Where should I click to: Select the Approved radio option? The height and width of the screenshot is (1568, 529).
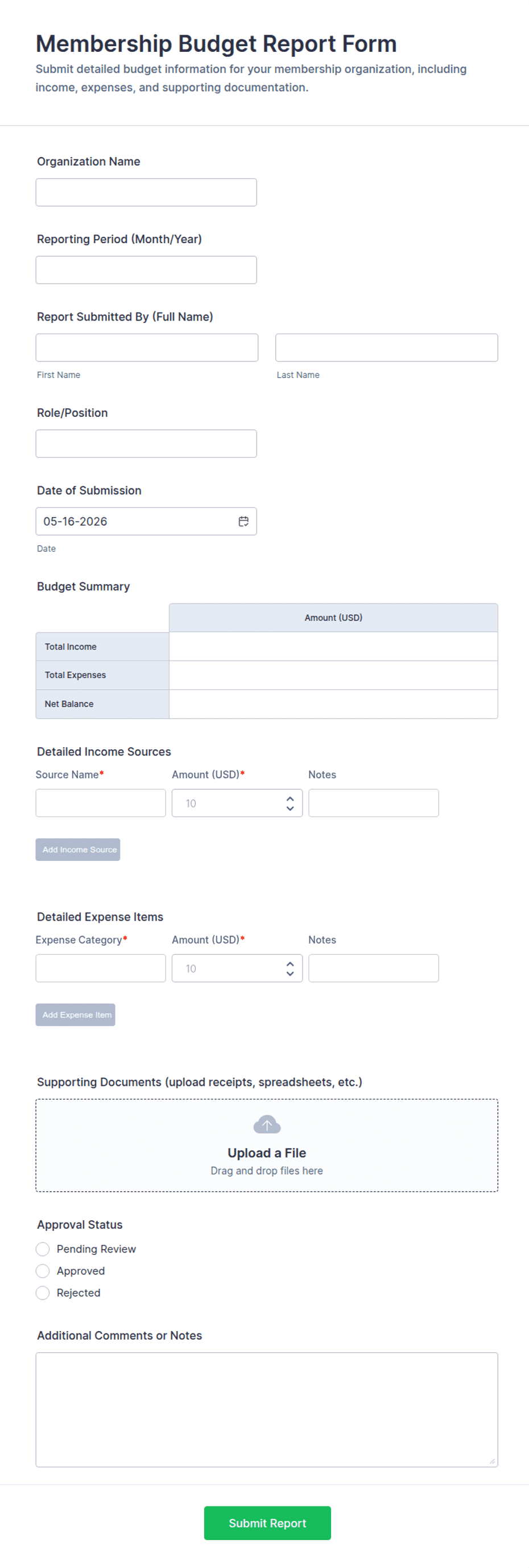[x=43, y=1270]
